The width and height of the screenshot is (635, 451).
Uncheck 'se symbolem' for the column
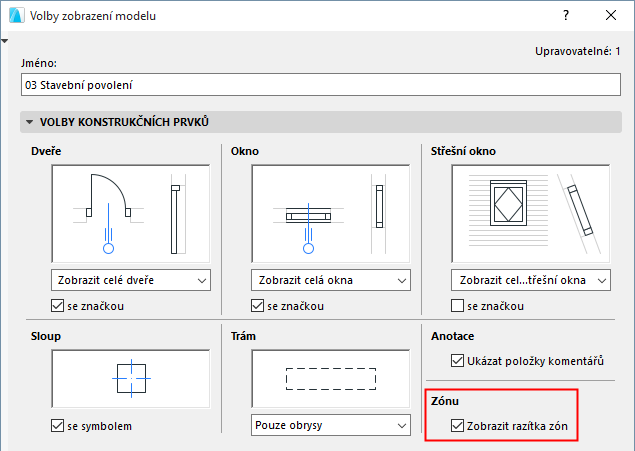58,426
